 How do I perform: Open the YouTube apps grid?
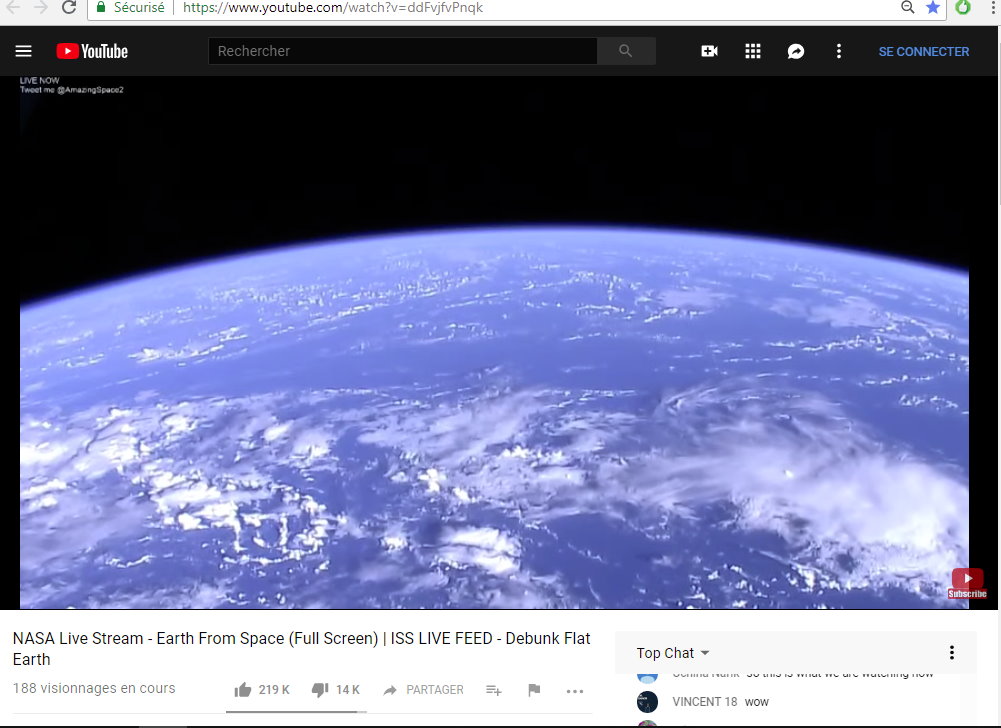coord(753,51)
